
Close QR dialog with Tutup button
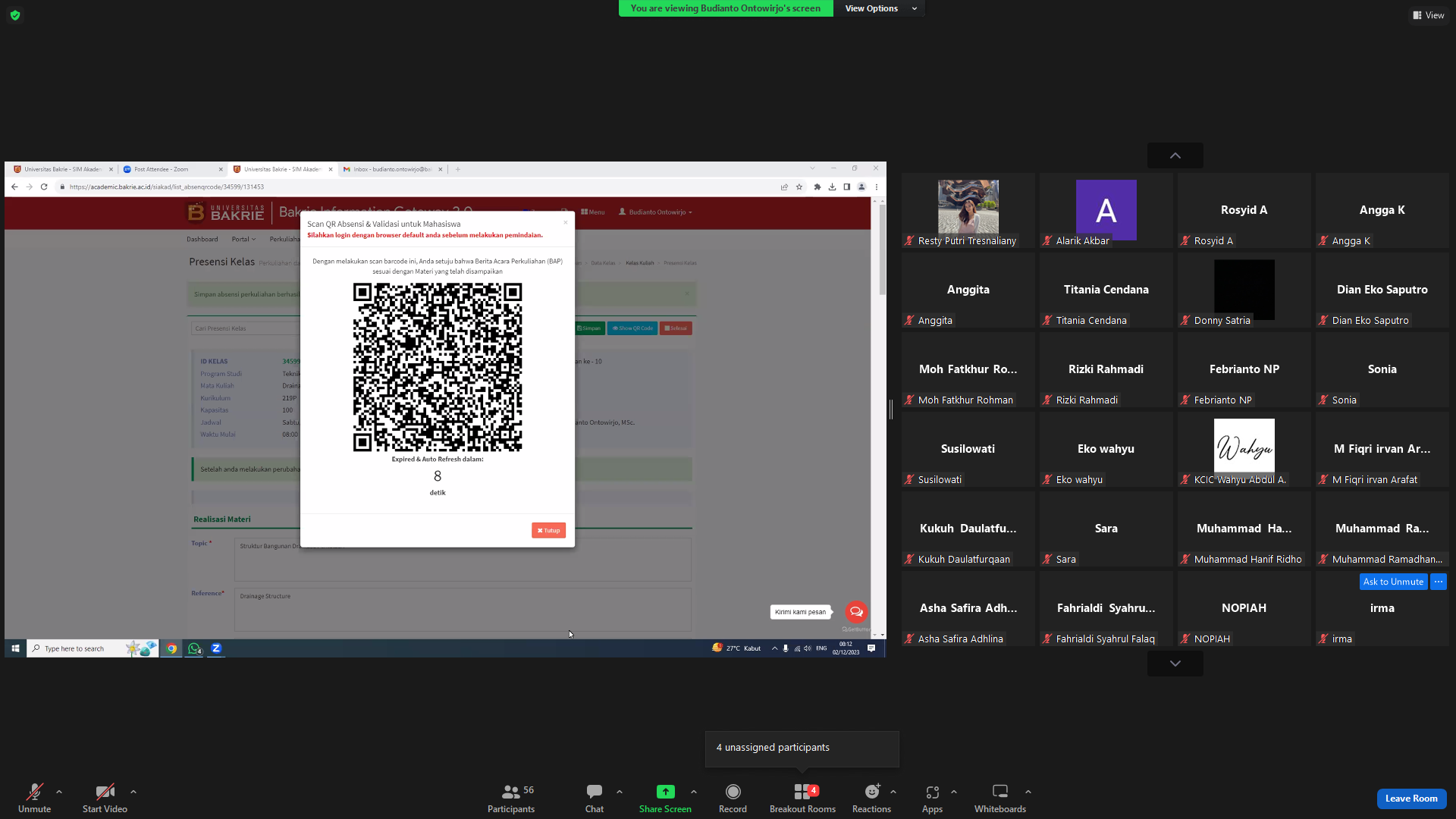548,531
